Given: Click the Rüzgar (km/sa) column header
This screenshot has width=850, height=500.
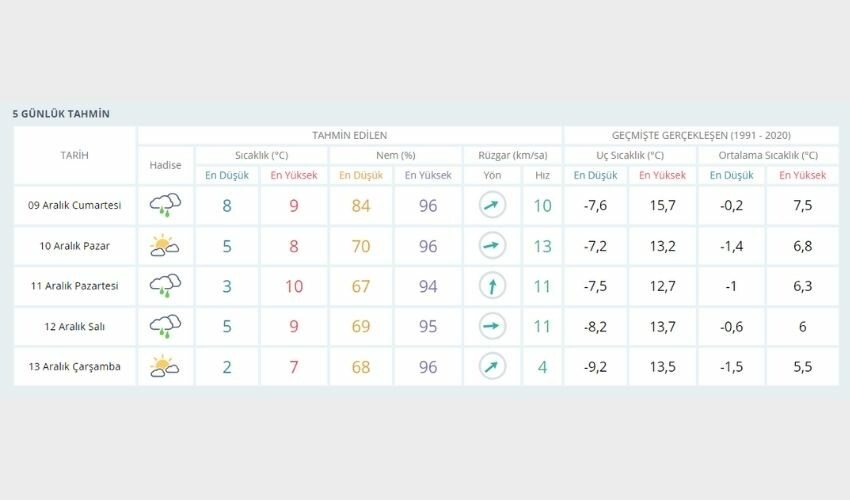Looking at the screenshot, I should click(513, 155).
